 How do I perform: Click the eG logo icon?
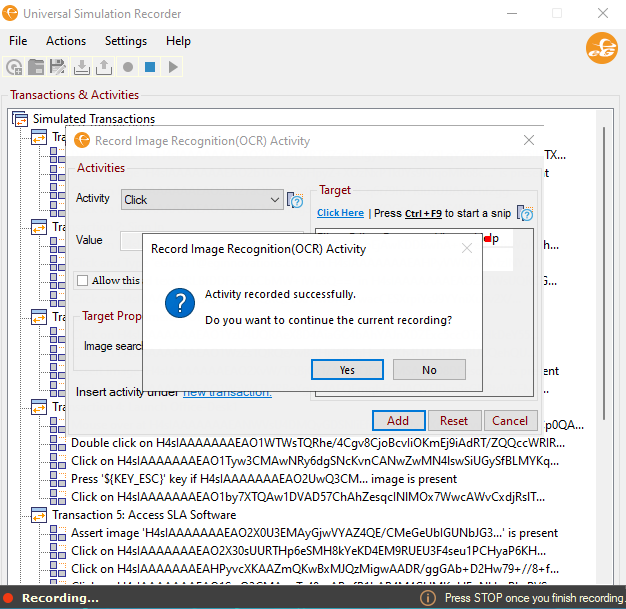click(x=600, y=47)
